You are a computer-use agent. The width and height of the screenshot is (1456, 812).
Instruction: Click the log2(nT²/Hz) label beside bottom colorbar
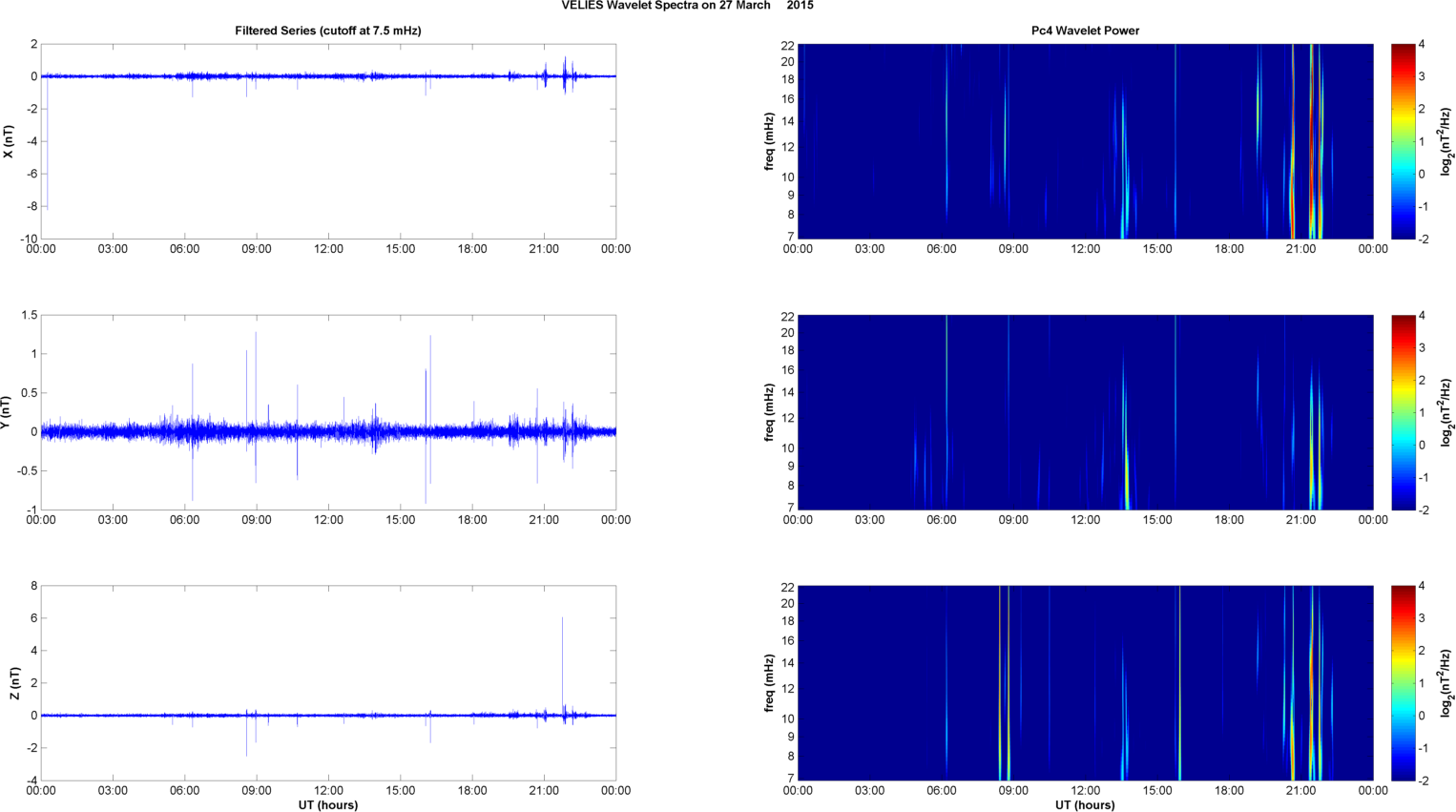point(1446,683)
